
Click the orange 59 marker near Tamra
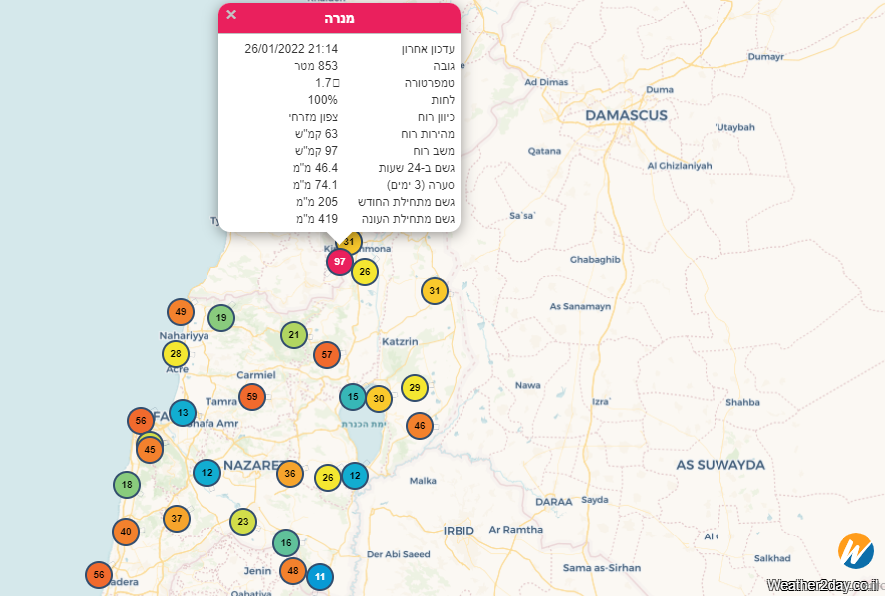252,397
